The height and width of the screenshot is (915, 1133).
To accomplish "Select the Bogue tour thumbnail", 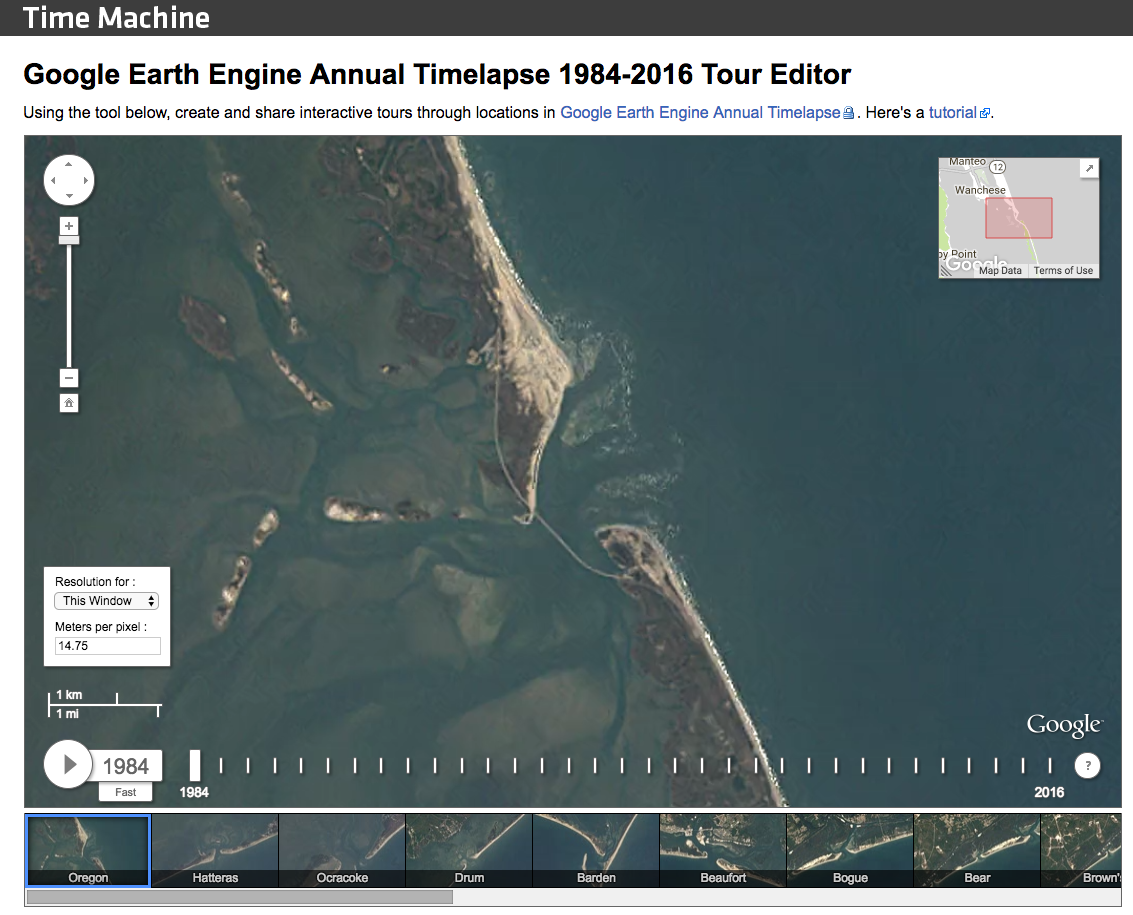I will point(850,851).
